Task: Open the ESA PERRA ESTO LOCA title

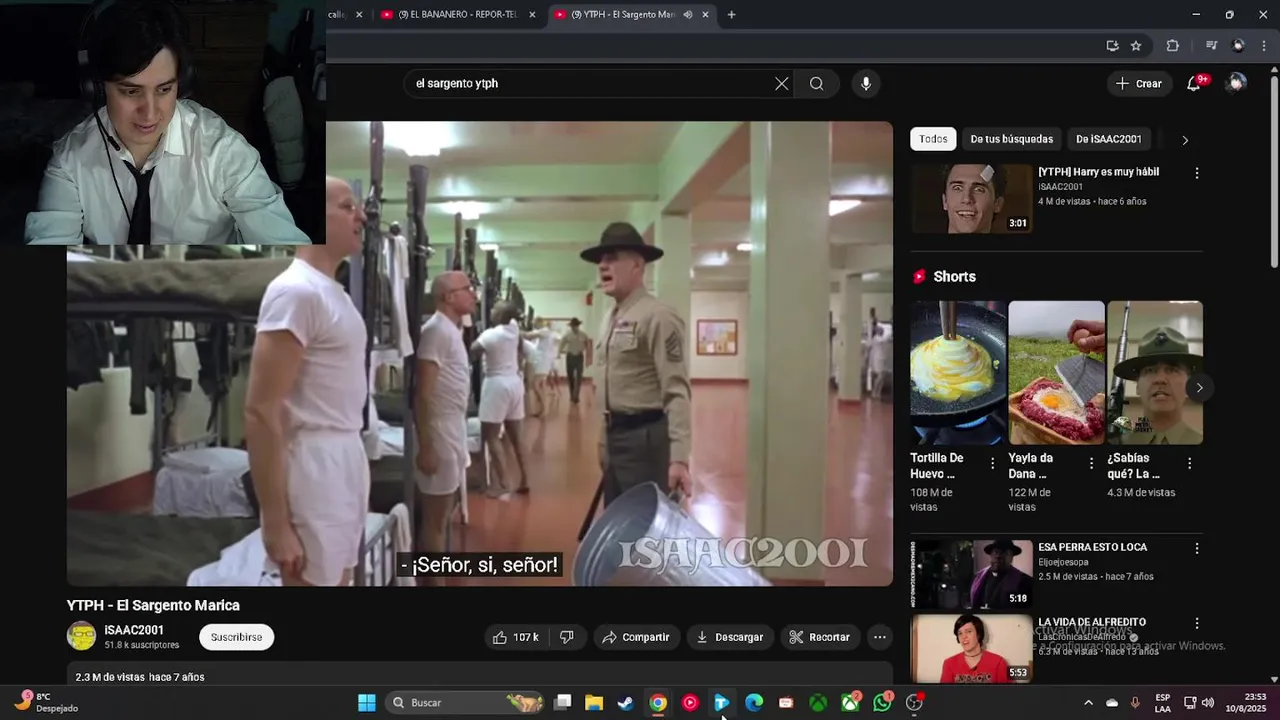Action: 1092,547
